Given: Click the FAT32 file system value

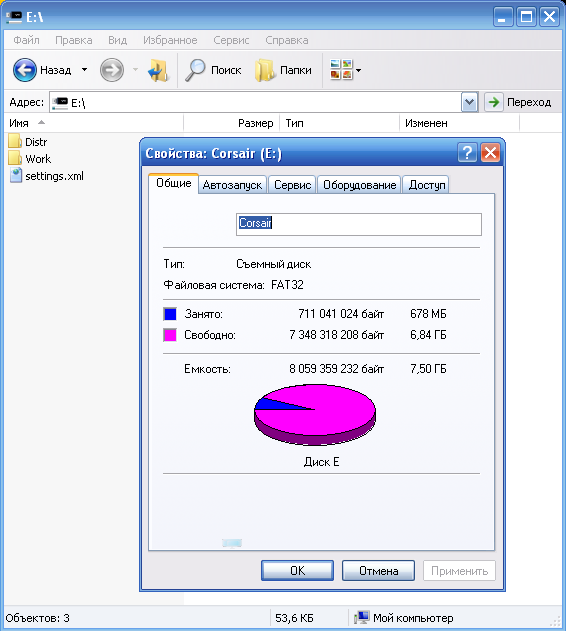Looking at the screenshot, I should click(287, 285).
